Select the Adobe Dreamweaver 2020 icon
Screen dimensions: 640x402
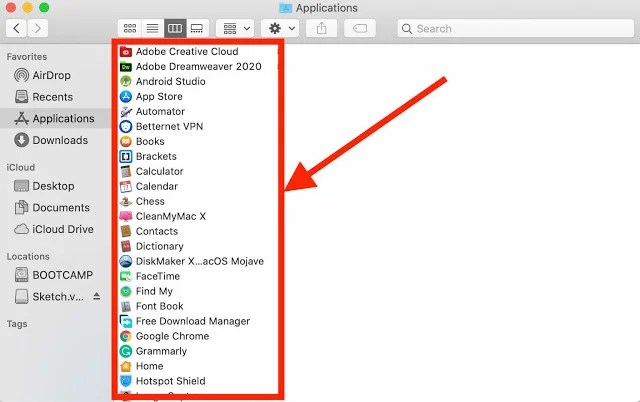point(126,67)
